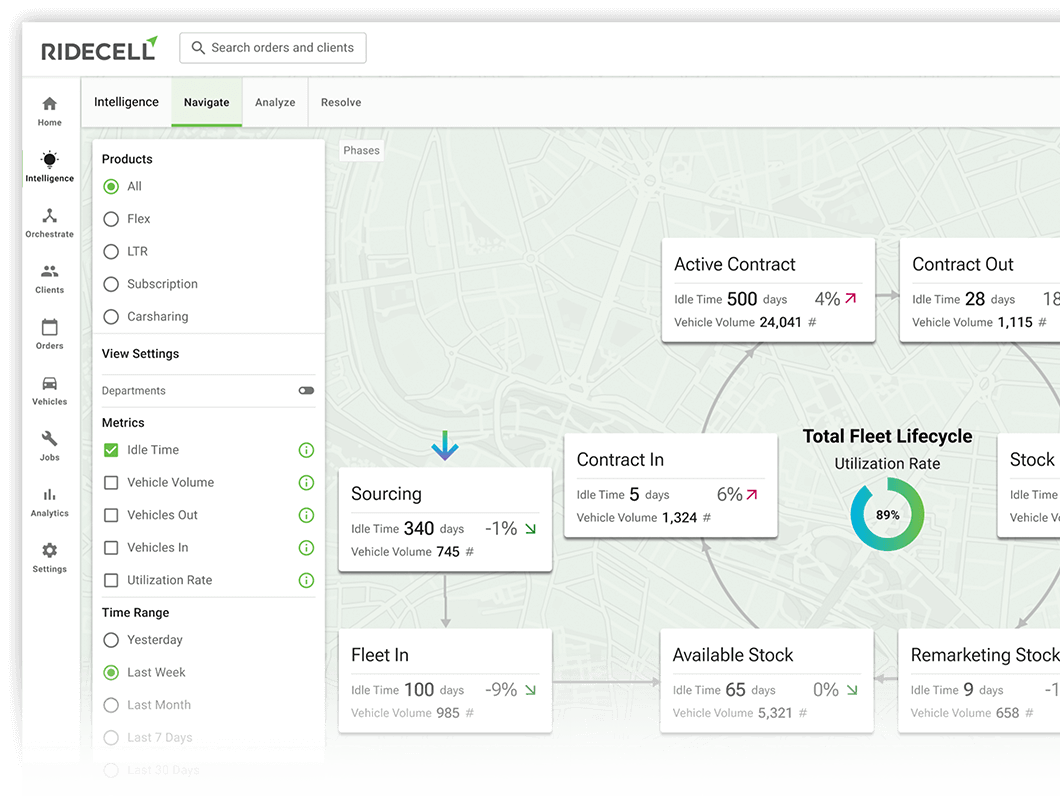
Task: Open the Fleet In phase card
Action: tap(445, 680)
